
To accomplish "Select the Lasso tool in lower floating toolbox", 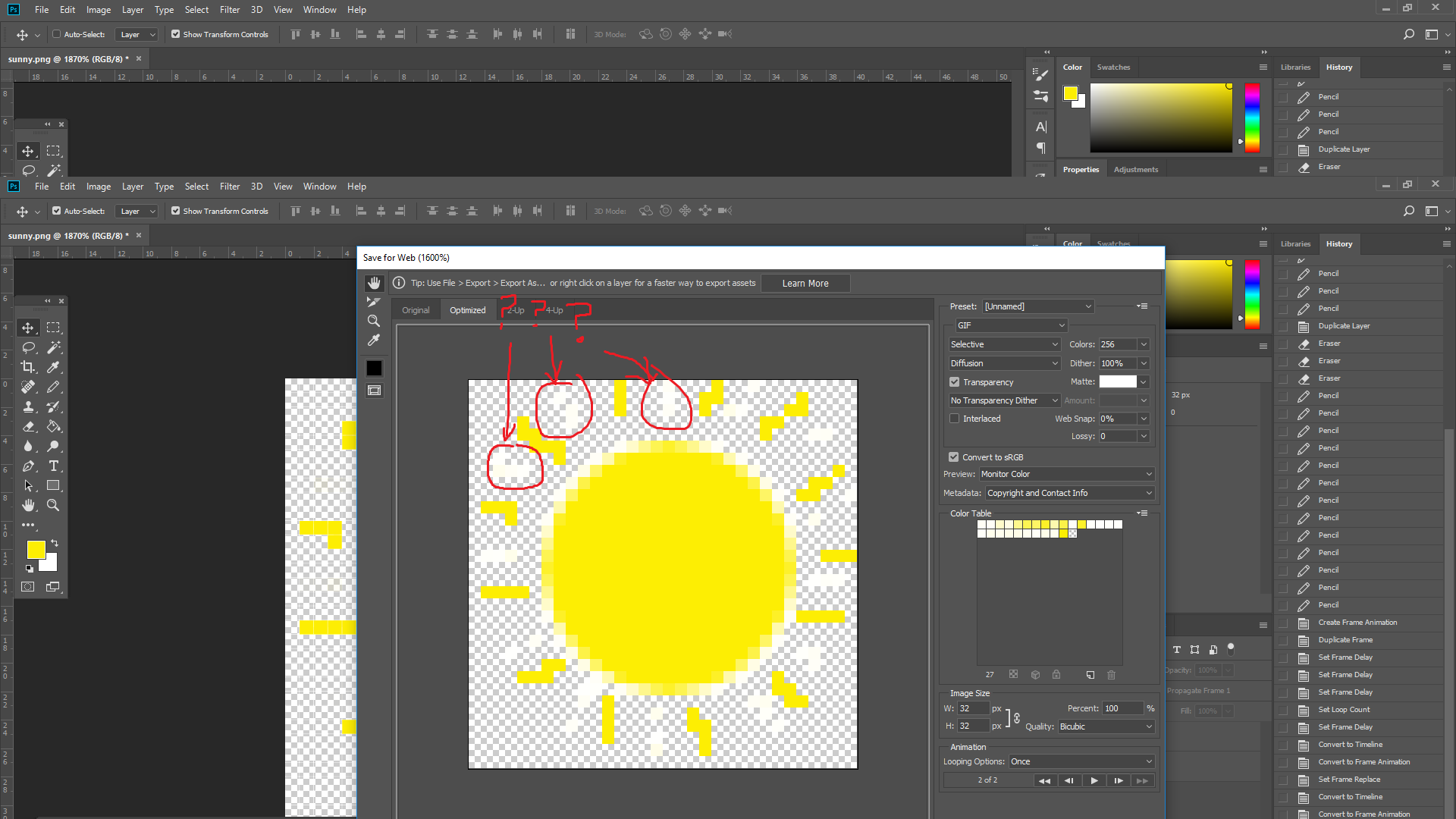I will (28, 347).
